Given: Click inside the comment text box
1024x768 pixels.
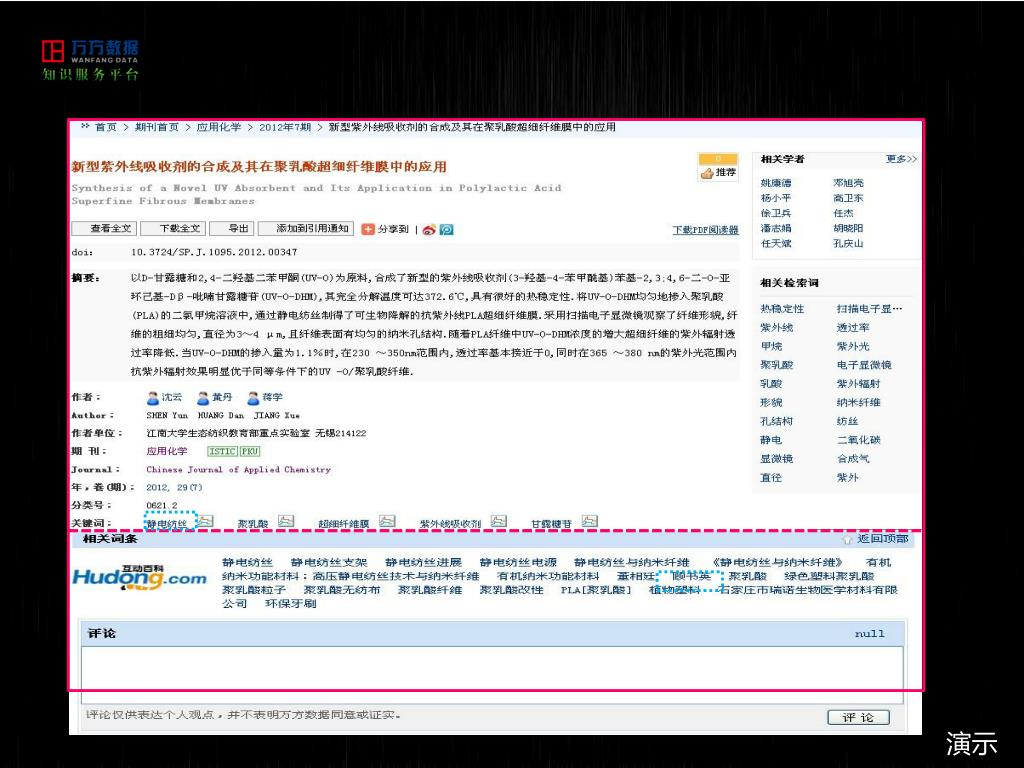Looking at the screenshot, I should (492, 675).
